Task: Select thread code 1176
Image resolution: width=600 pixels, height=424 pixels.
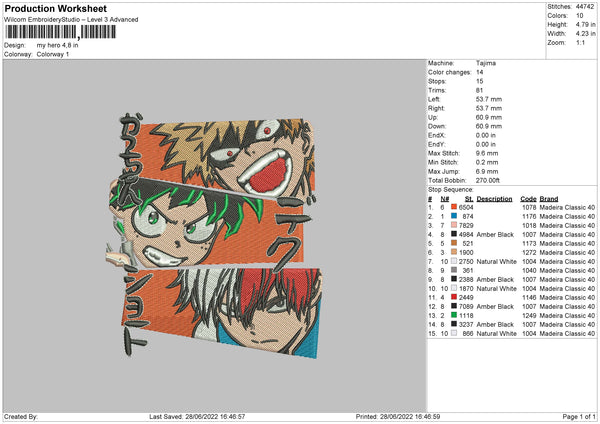Action: pos(529,217)
